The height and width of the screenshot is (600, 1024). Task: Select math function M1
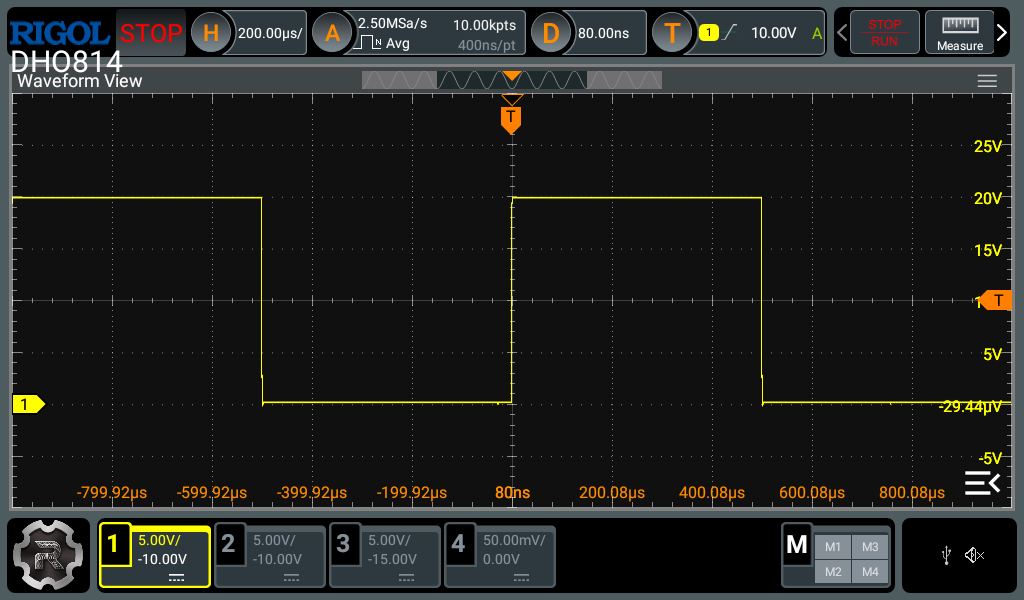click(x=832, y=546)
